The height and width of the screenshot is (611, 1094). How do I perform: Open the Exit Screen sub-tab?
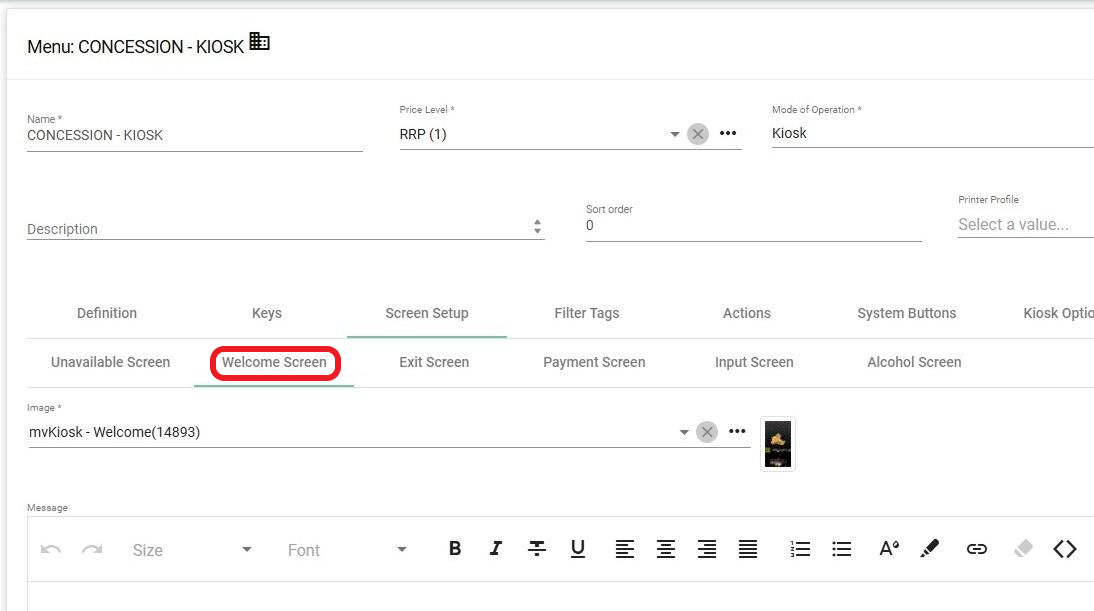tap(434, 362)
